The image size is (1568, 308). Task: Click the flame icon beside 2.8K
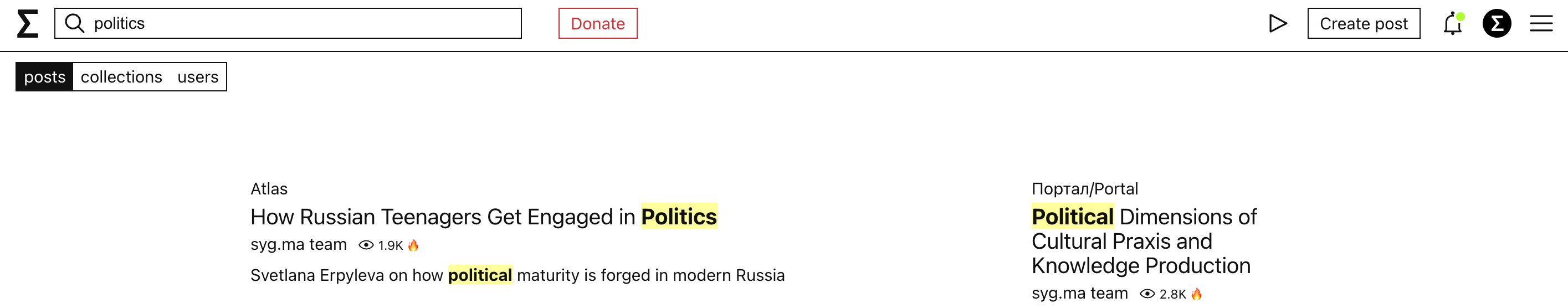click(x=1197, y=294)
